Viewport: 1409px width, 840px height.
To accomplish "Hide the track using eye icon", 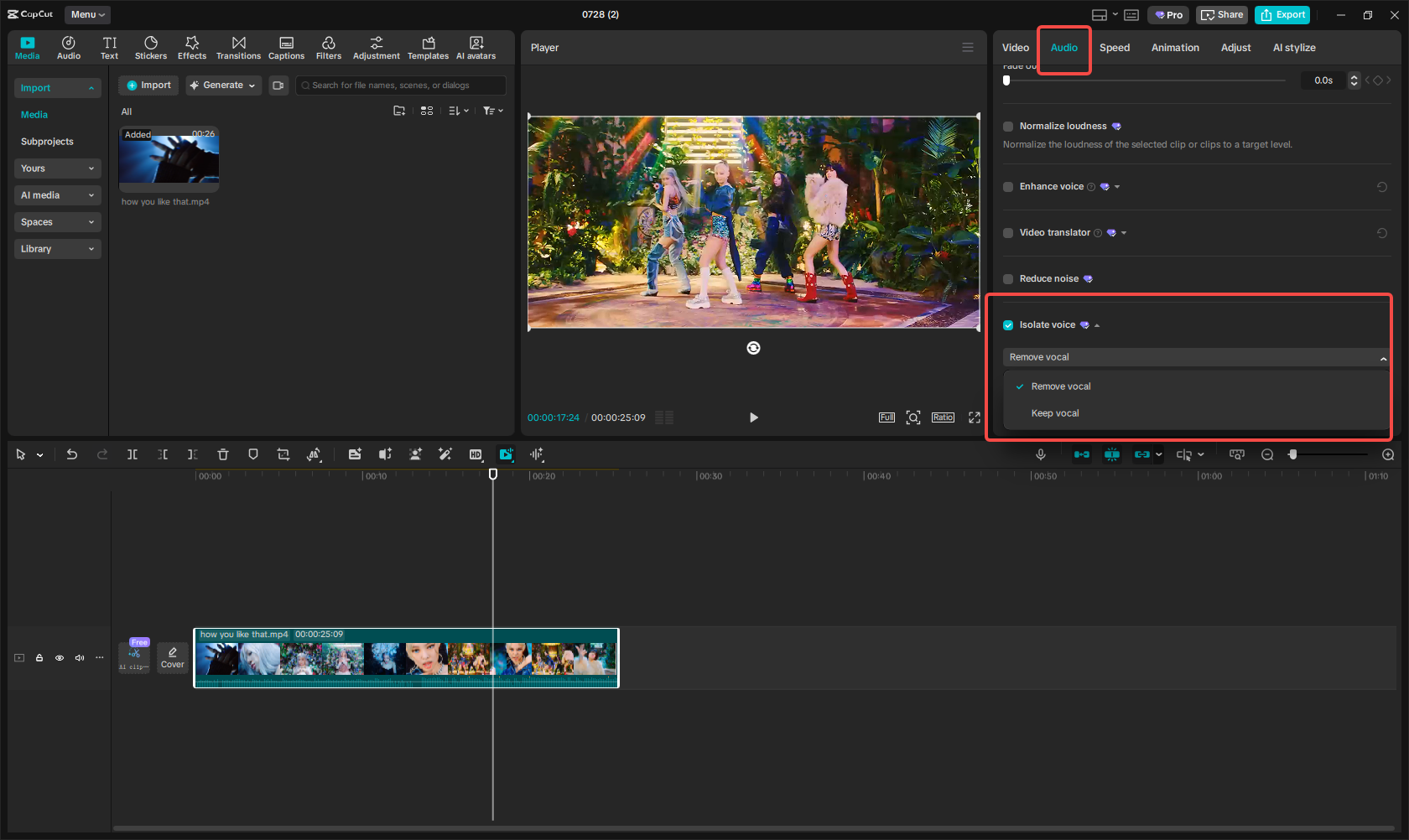I will click(60, 658).
